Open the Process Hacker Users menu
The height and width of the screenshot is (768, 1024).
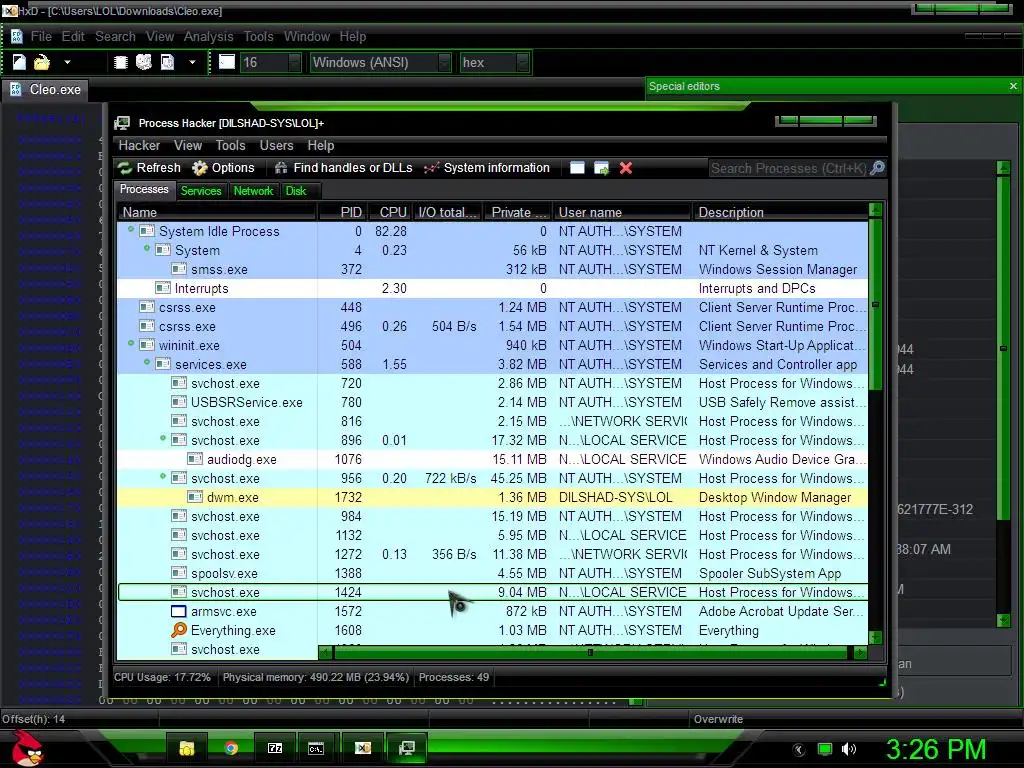276,146
